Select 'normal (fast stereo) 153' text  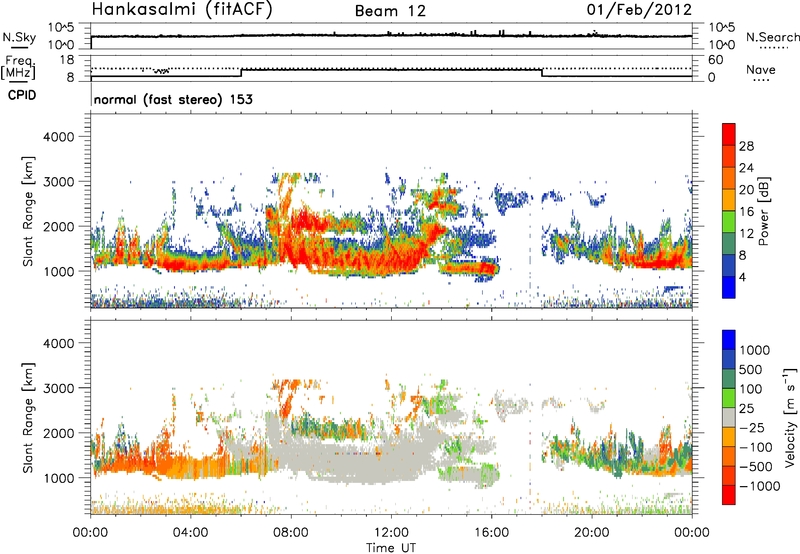[173, 99]
